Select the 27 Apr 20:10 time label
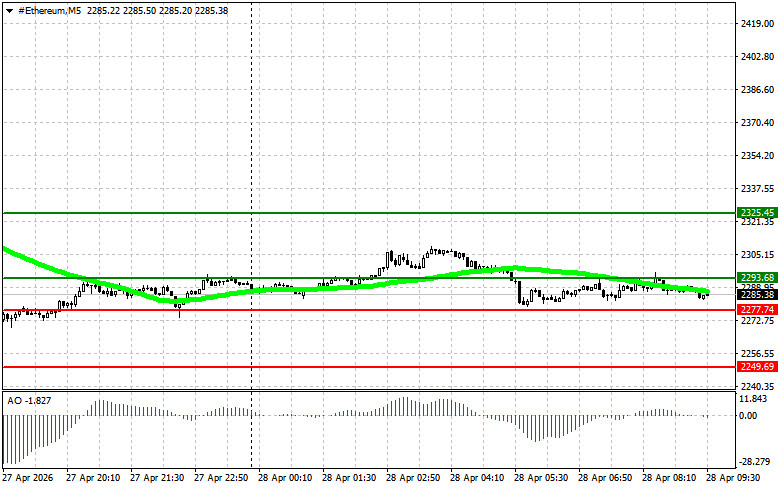Image resolution: width=781 pixels, height=489 pixels. pyautogui.click(x=93, y=478)
